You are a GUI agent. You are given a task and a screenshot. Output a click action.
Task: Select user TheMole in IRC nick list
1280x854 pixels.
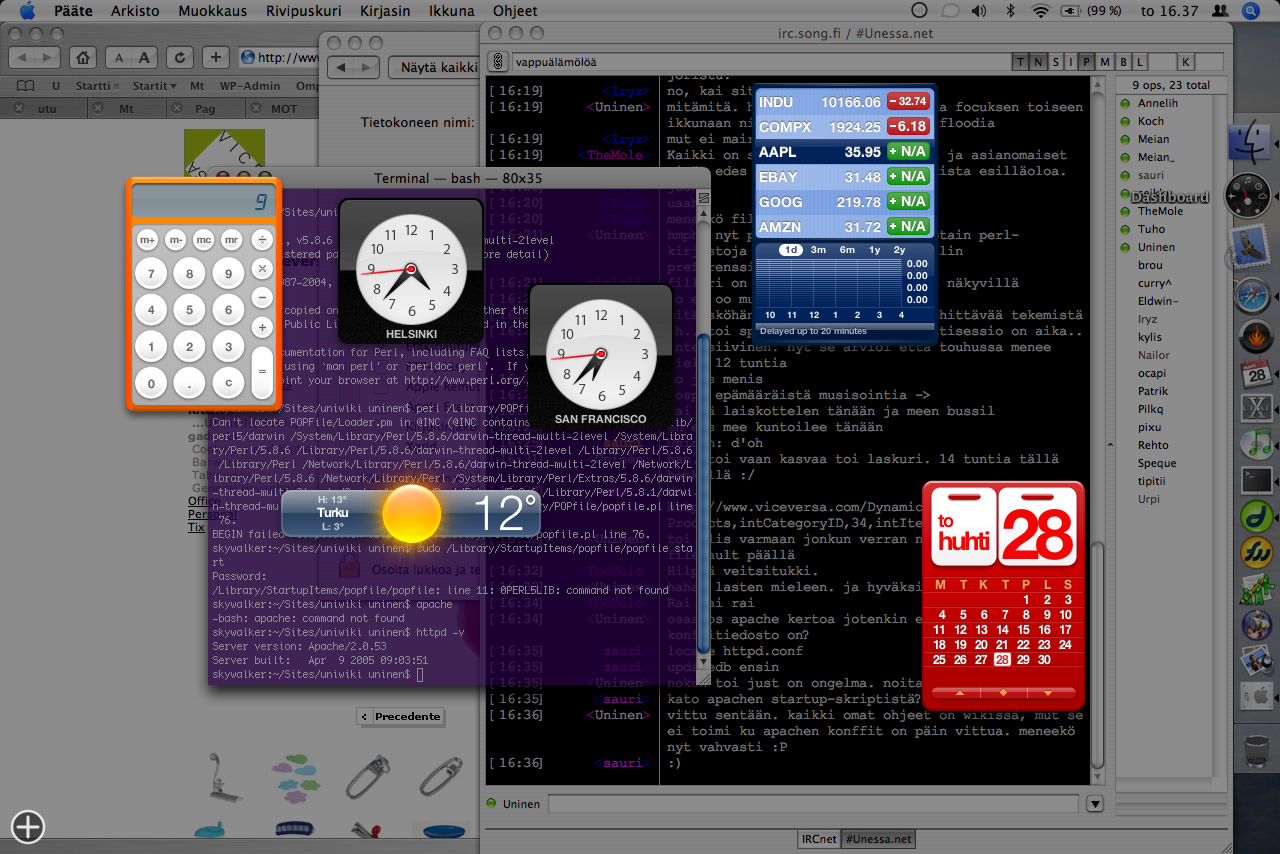(x=1160, y=211)
